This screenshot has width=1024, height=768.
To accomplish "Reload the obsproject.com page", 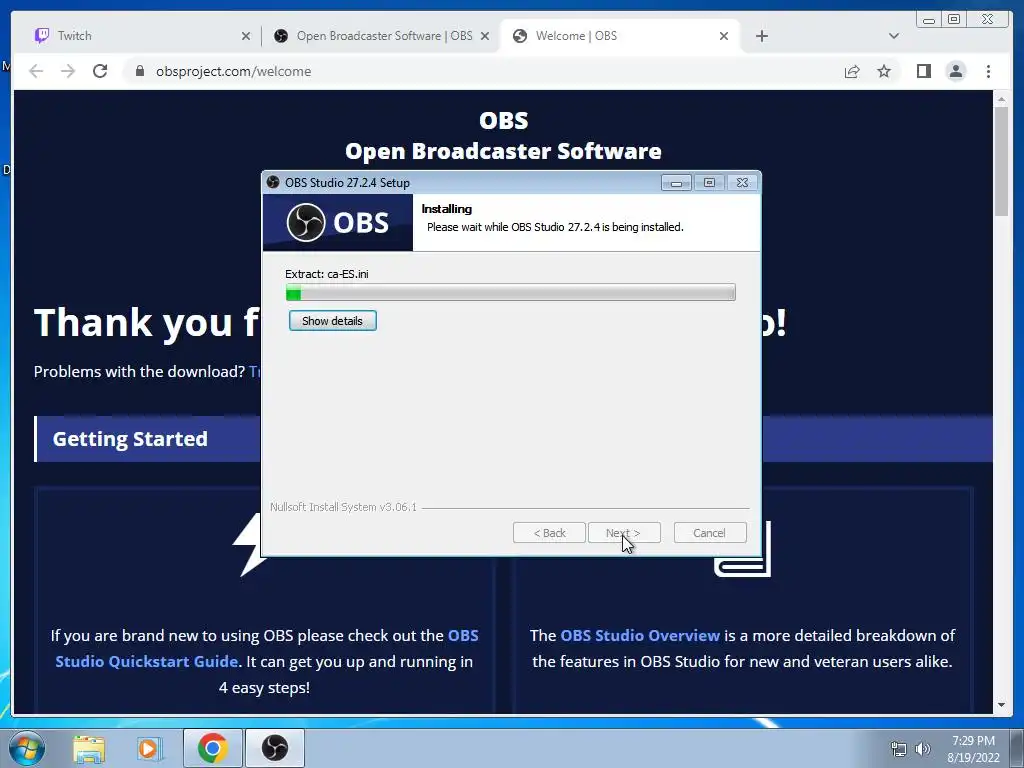I will tap(100, 71).
